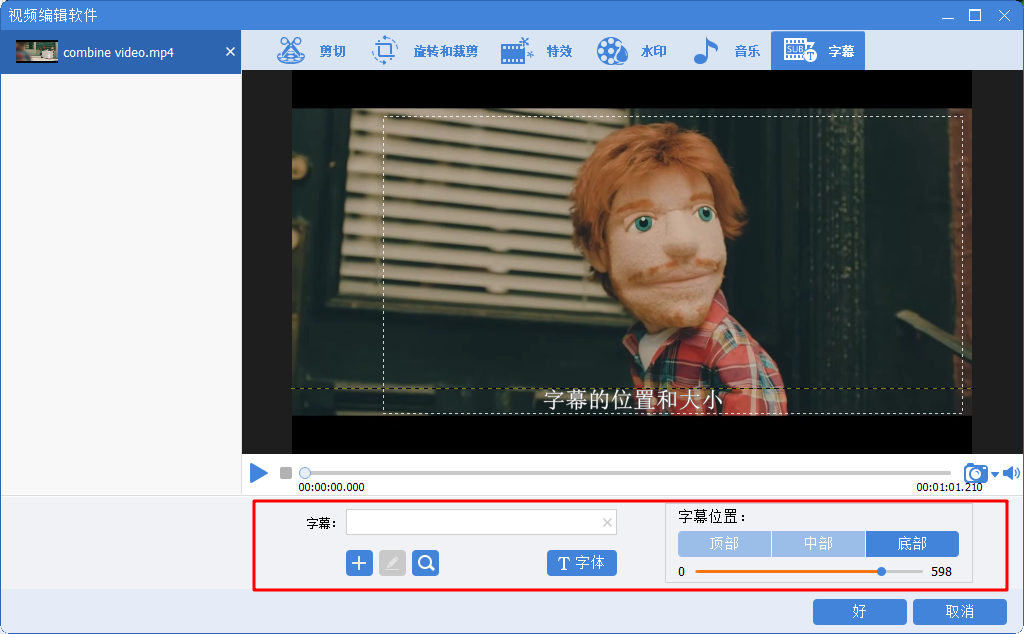Switch to the 特效 effects tab
This screenshot has height=634, width=1024.
tap(537, 51)
